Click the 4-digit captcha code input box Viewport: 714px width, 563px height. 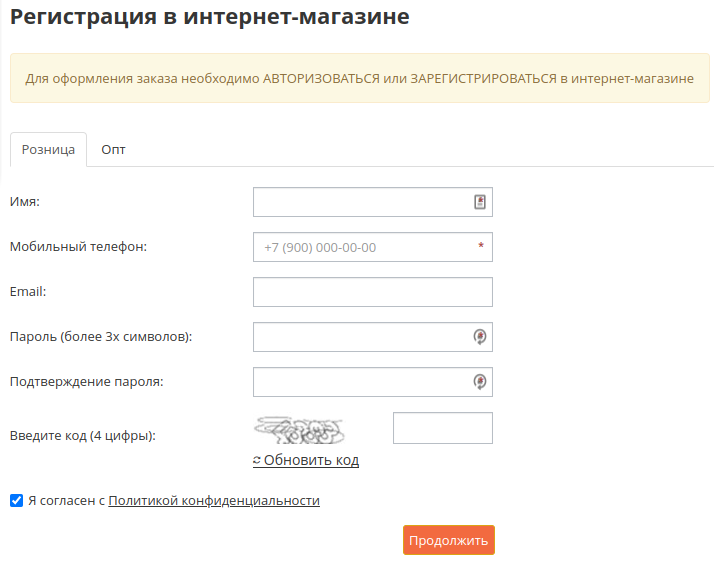(x=443, y=428)
